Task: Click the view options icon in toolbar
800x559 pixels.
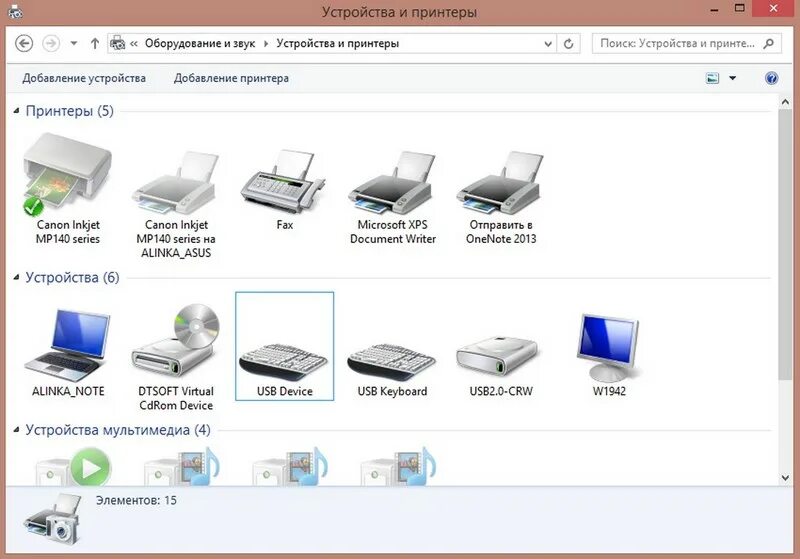Action: 712,78
